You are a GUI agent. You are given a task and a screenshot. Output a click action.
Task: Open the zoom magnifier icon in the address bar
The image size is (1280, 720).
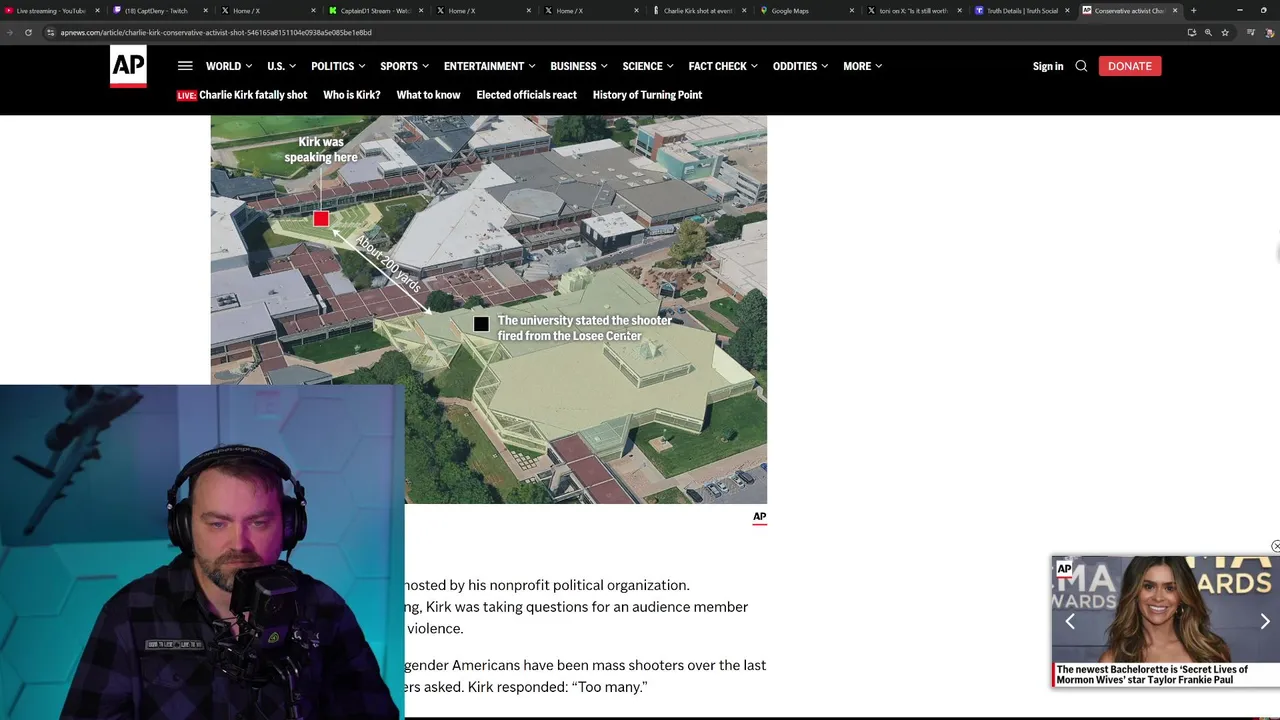click(x=1208, y=32)
